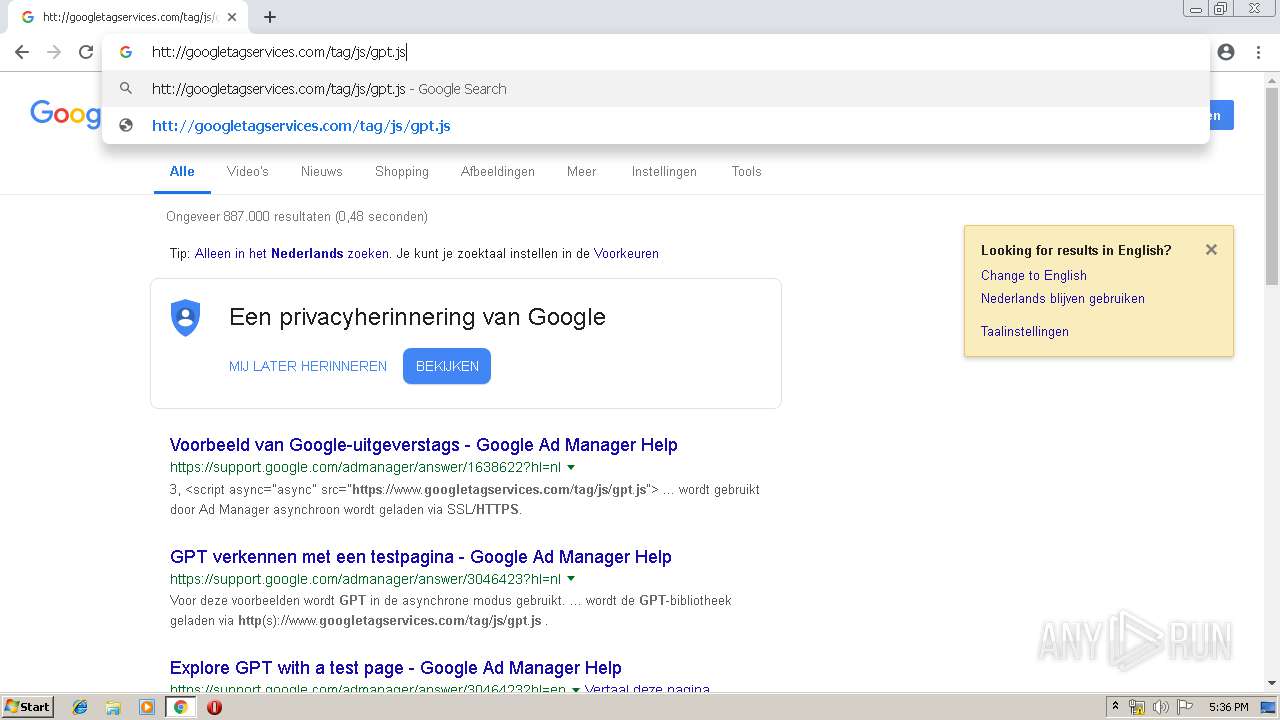Click inside the address bar text
Viewport: 1280px width, 720px height.
(x=278, y=52)
